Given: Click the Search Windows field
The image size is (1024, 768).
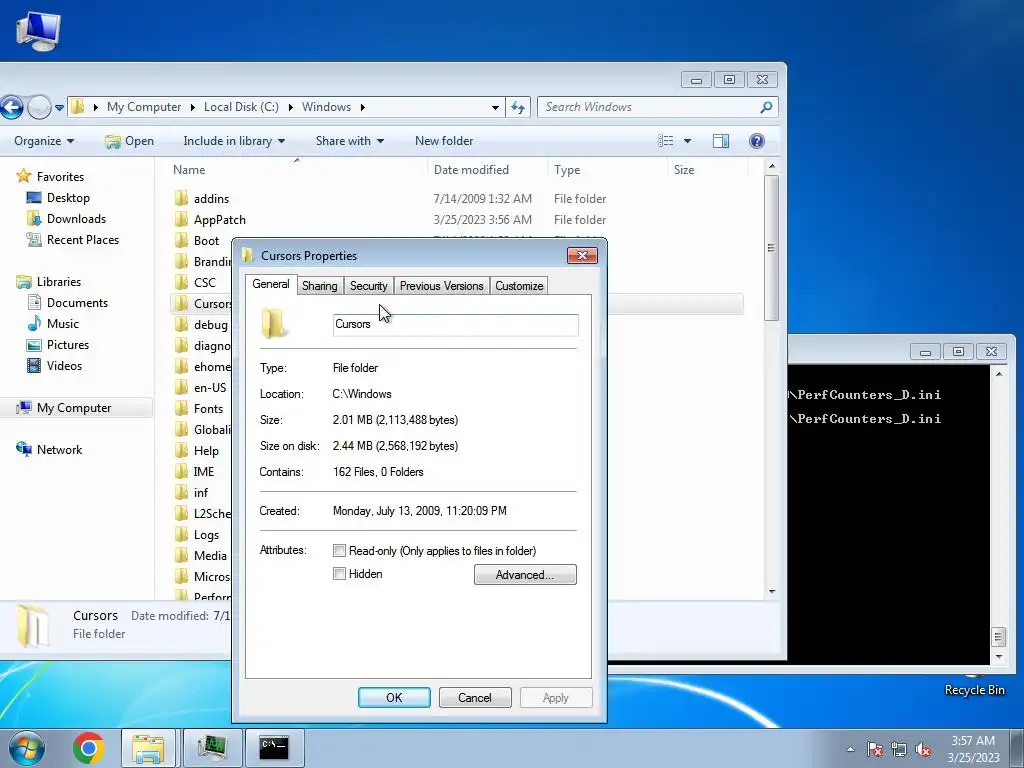Looking at the screenshot, I should [658, 107].
